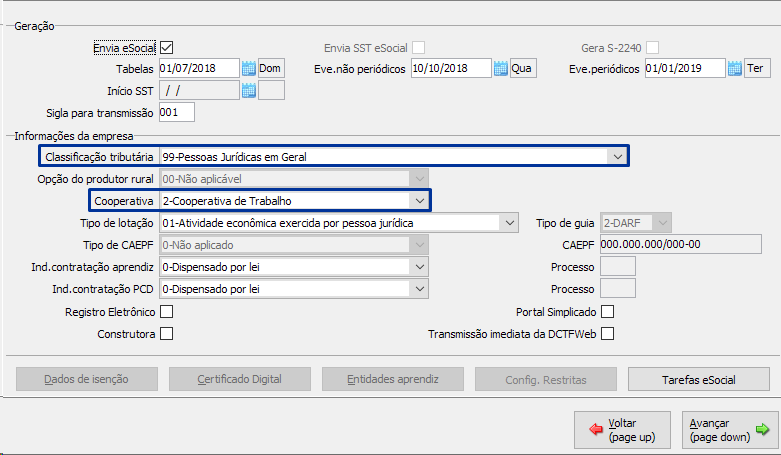Click the Sigla para transmissão field
The image size is (781, 455).
[x=177, y=112]
